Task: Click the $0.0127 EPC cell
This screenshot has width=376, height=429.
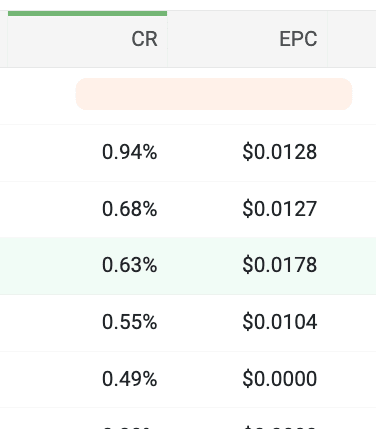Action: coord(280,209)
